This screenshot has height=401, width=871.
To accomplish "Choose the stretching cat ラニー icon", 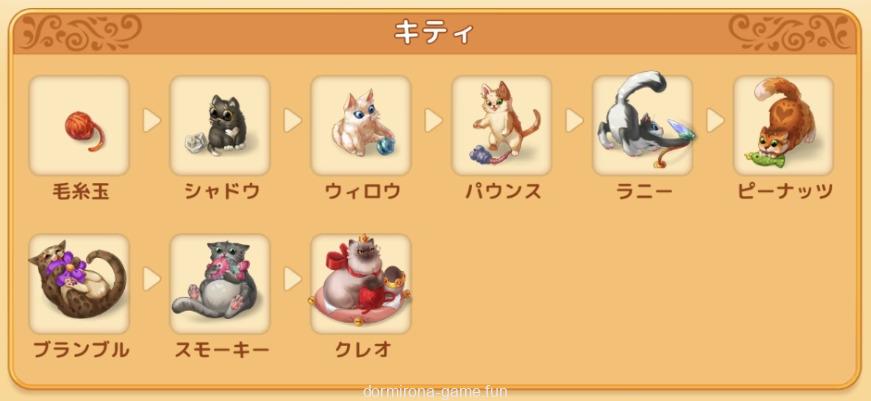I will [x=642, y=126].
